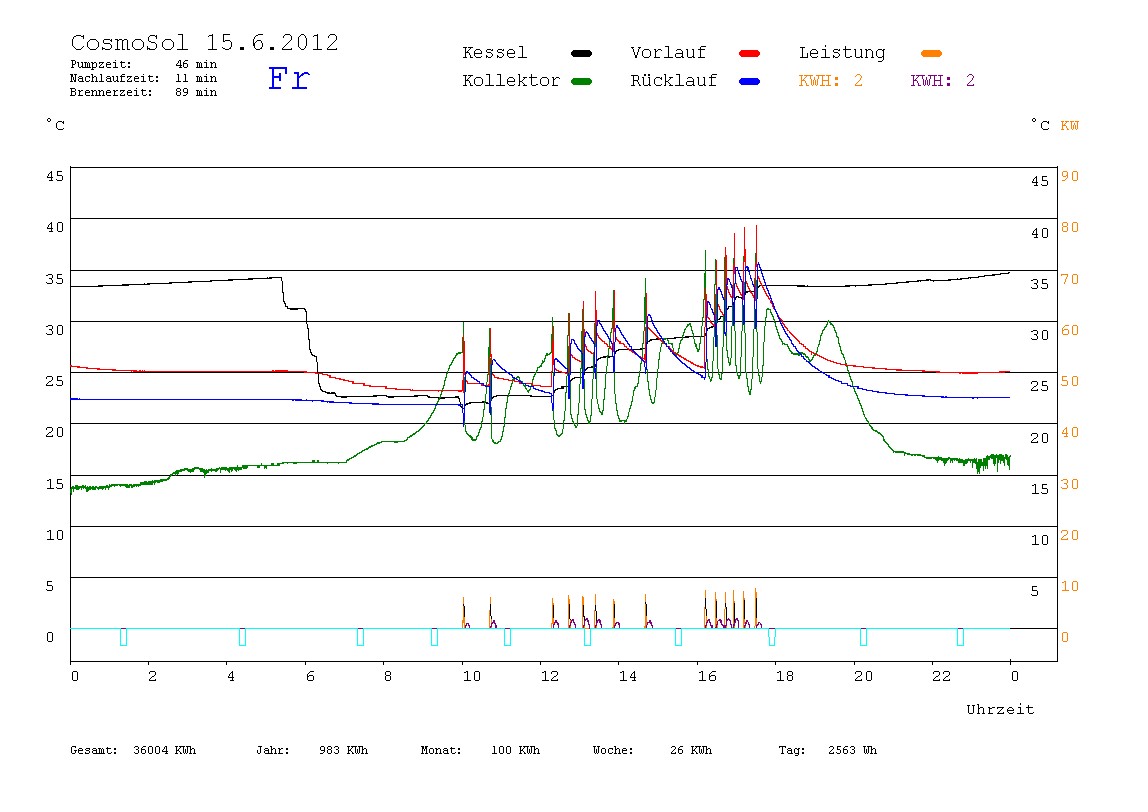Viewport: 1148px width, 812px height.
Task: Click the "8" hour tick on time axis
Action: (x=387, y=677)
